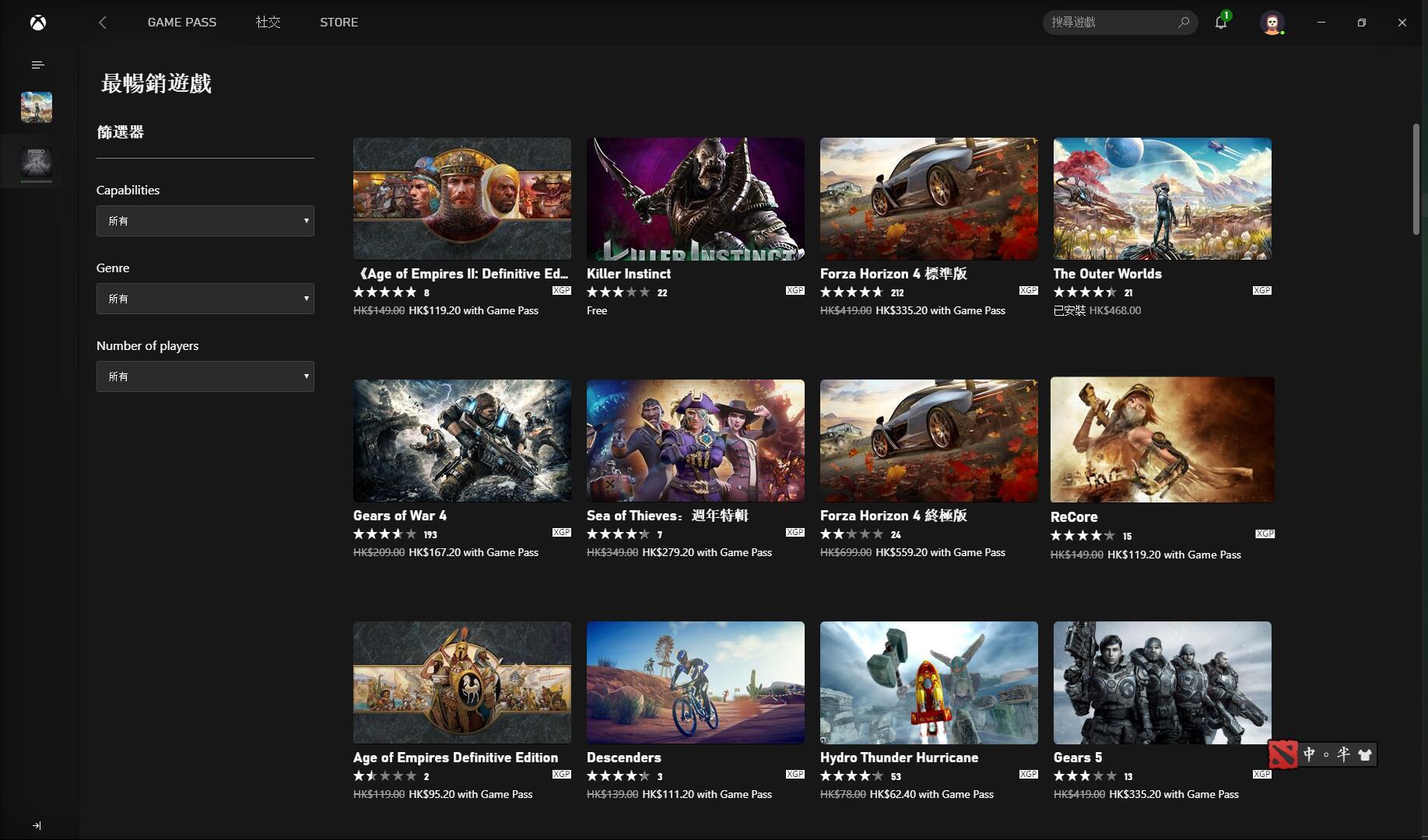The height and width of the screenshot is (840, 1428).
Task: Click the Gears 5 title link
Action: click(1078, 758)
